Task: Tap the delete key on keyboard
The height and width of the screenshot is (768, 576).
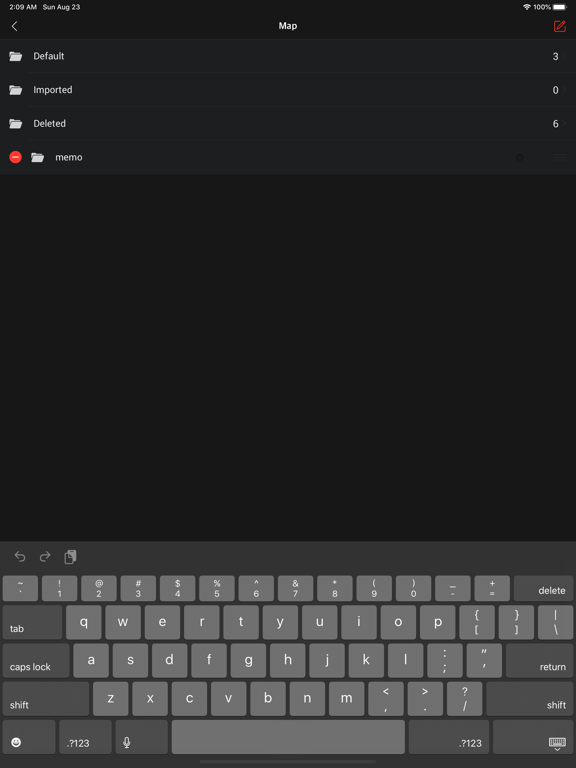Action: click(543, 588)
